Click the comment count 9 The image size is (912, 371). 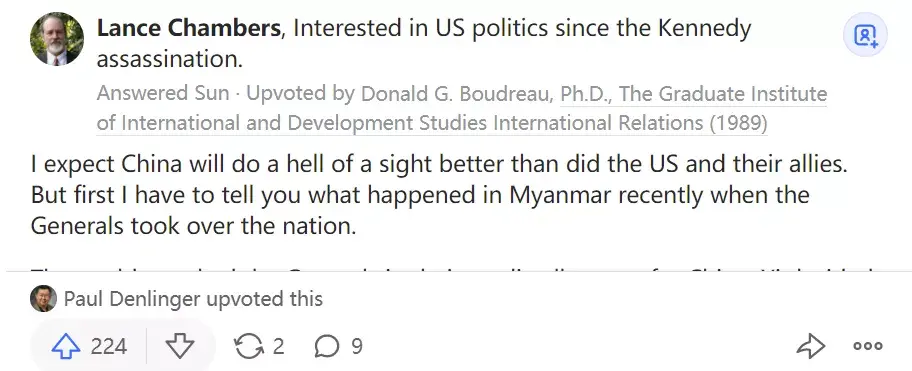click(357, 347)
